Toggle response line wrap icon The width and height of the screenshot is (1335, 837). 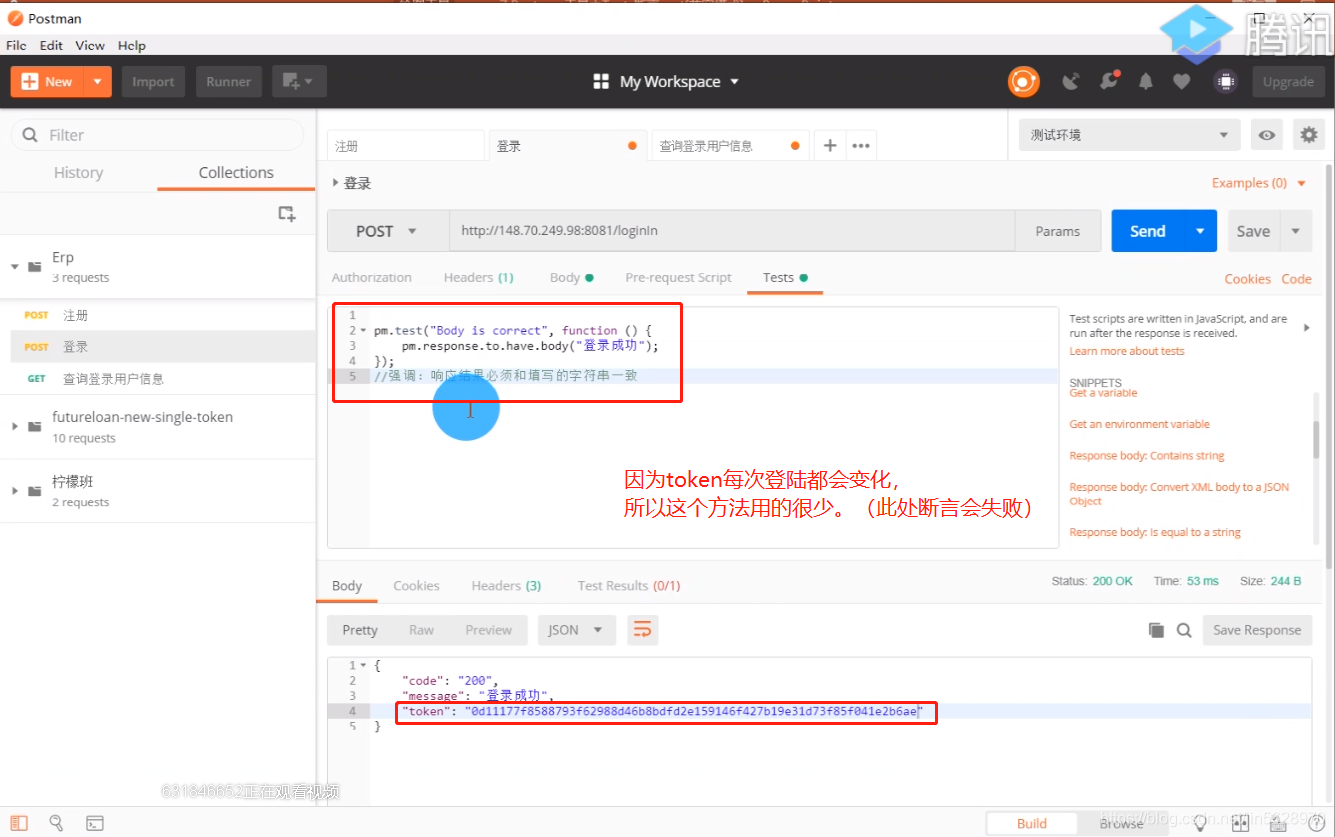click(x=642, y=630)
